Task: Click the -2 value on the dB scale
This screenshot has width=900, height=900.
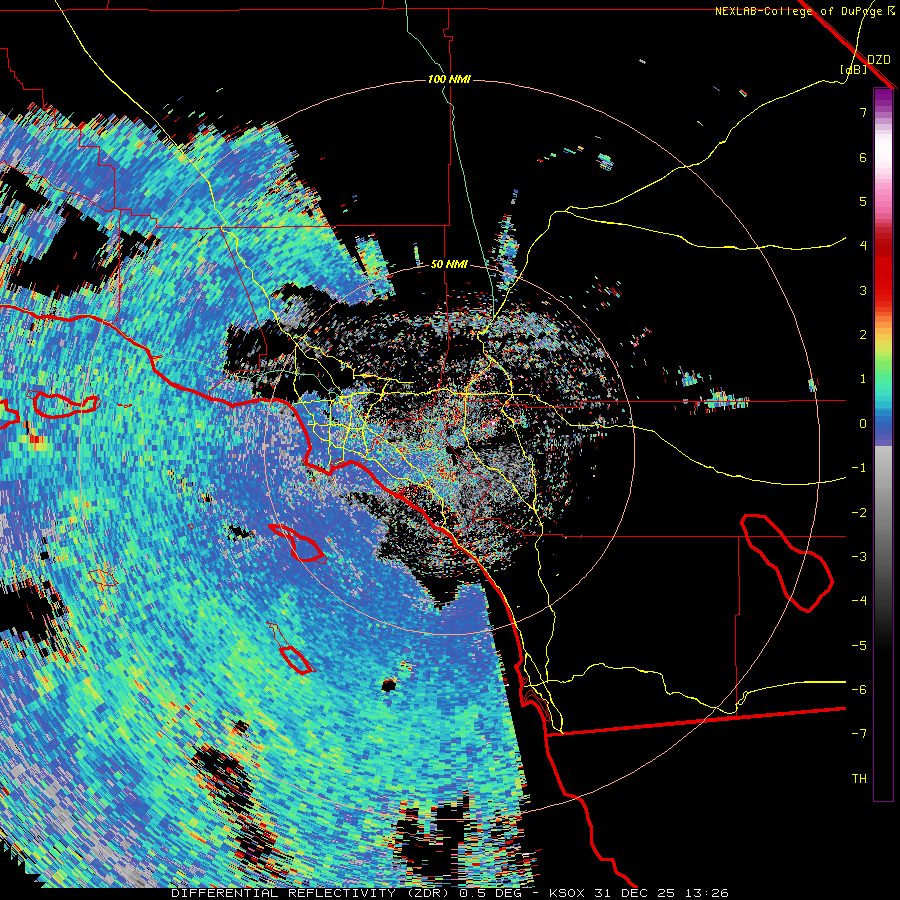Action: tap(859, 513)
